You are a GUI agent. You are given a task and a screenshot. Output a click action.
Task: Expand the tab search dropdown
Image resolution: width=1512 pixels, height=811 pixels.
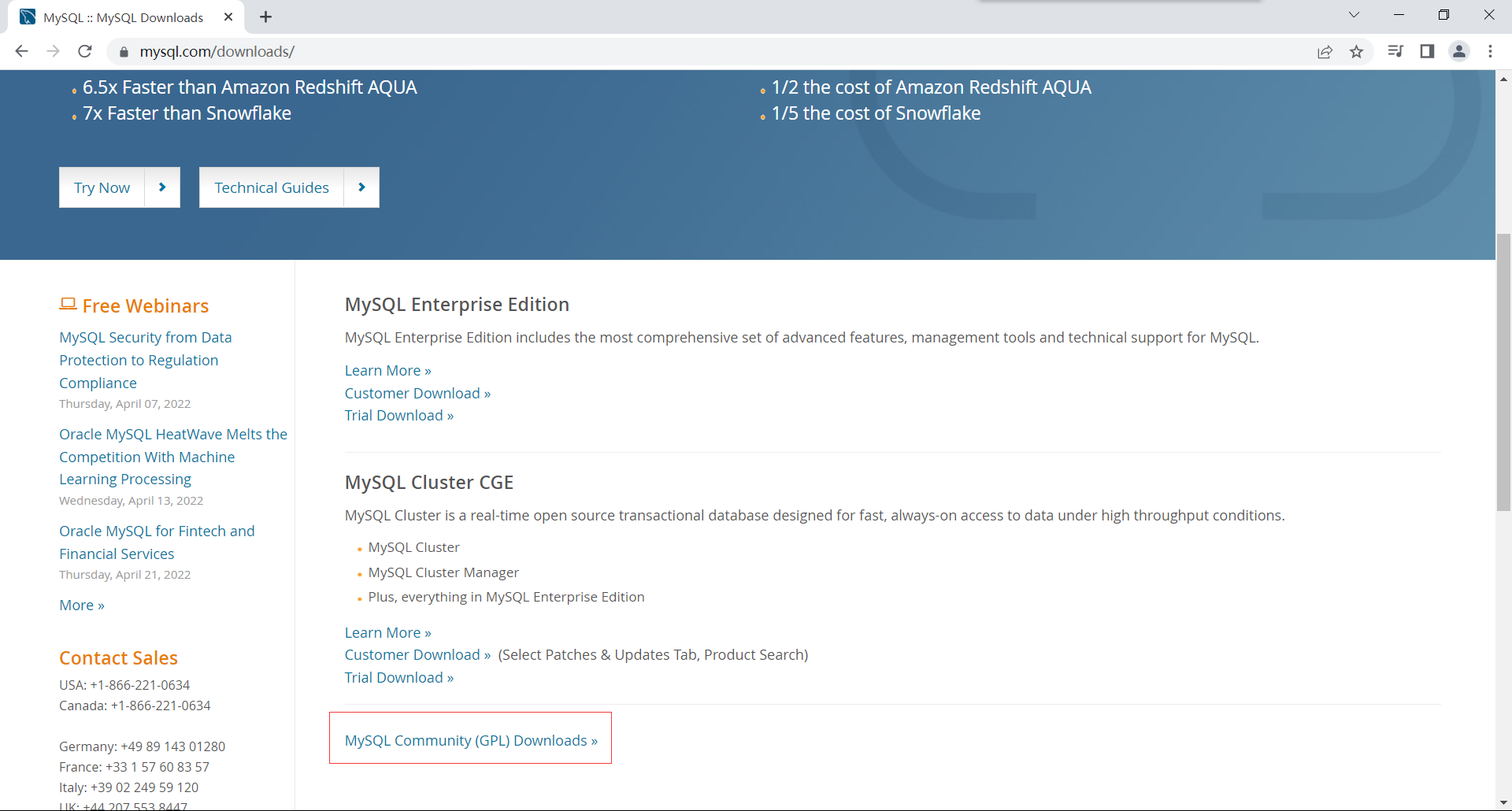click(1354, 15)
